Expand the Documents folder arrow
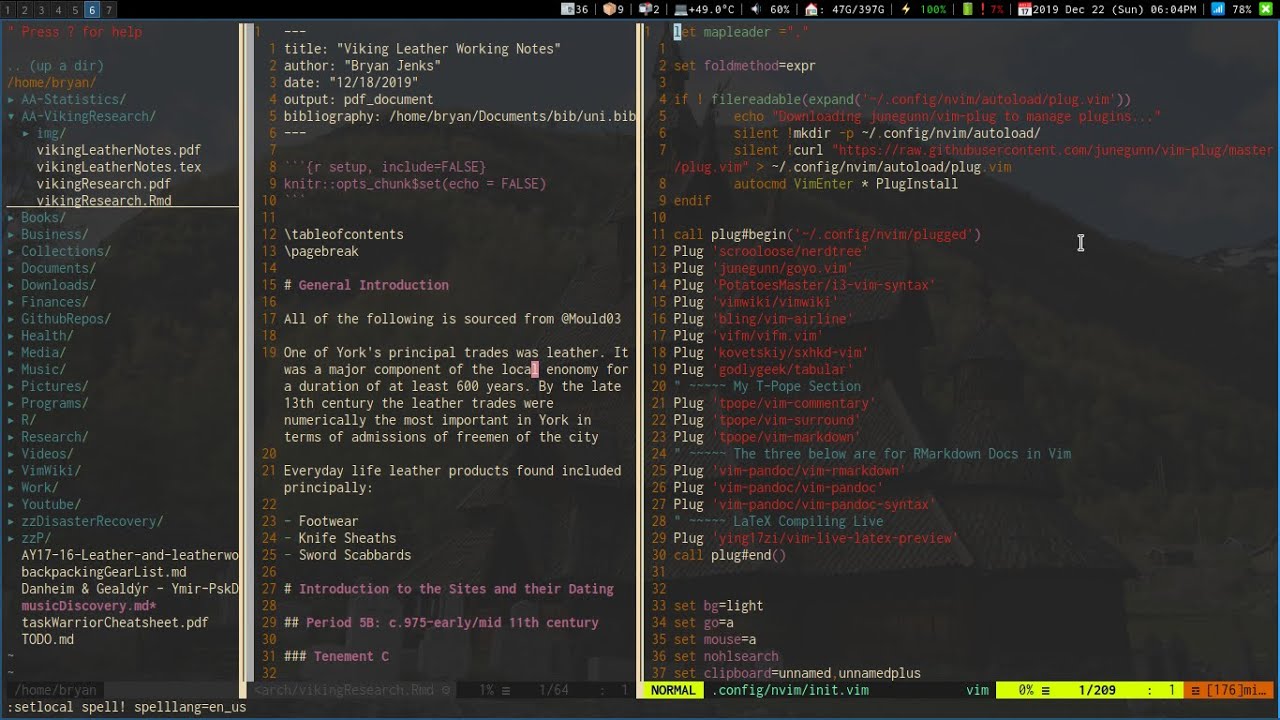 [11, 269]
